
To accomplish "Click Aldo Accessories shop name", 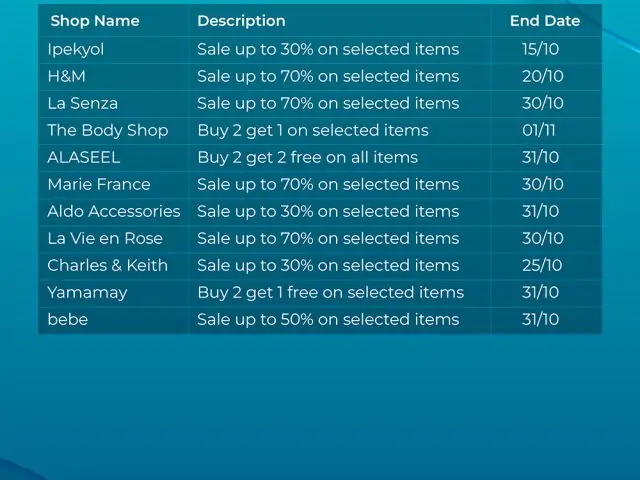I will pos(114,211).
